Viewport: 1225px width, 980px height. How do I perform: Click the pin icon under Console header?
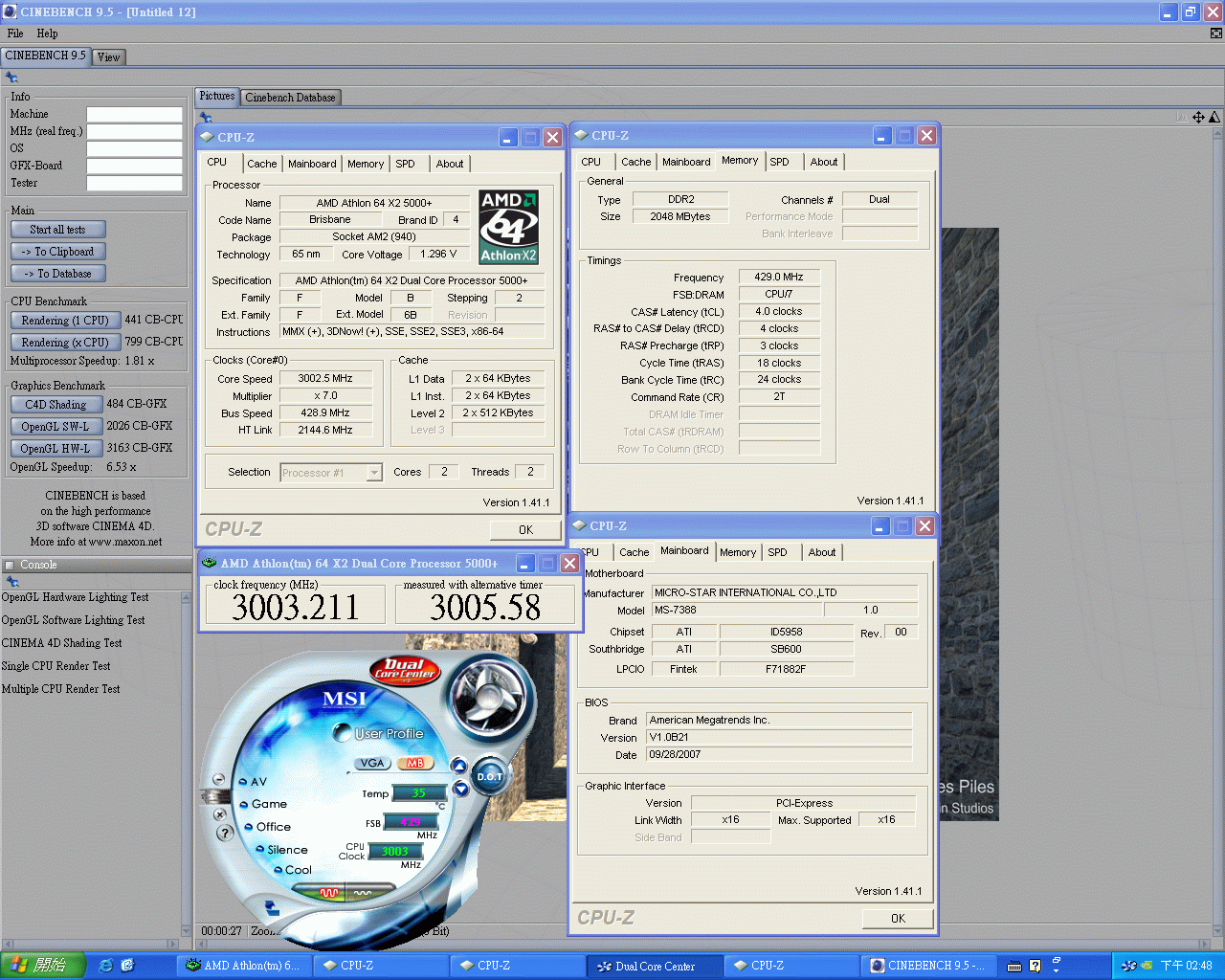11,581
